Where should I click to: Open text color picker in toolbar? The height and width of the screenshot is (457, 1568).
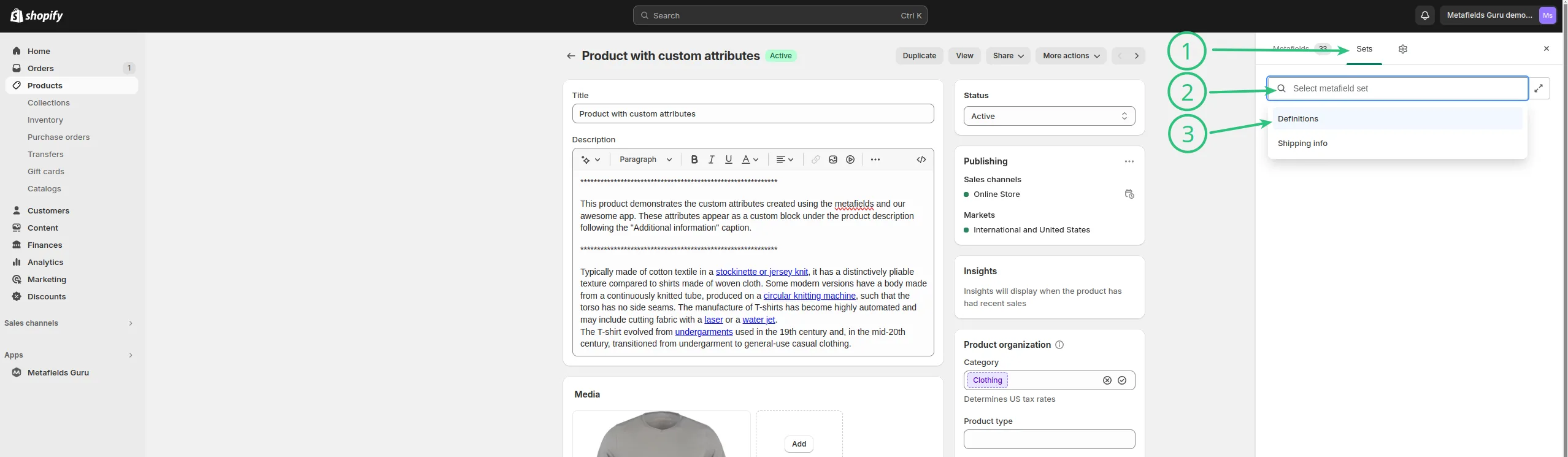[750, 159]
